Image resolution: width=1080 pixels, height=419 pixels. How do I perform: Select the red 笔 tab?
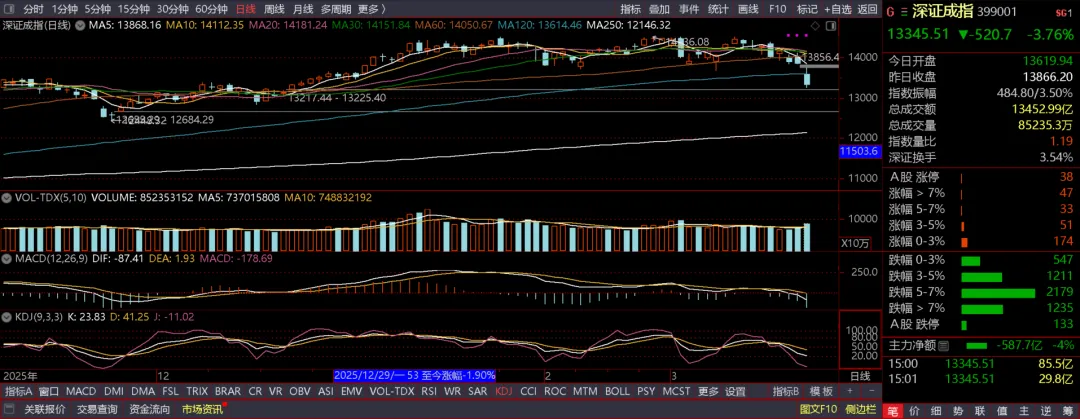point(893,410)
